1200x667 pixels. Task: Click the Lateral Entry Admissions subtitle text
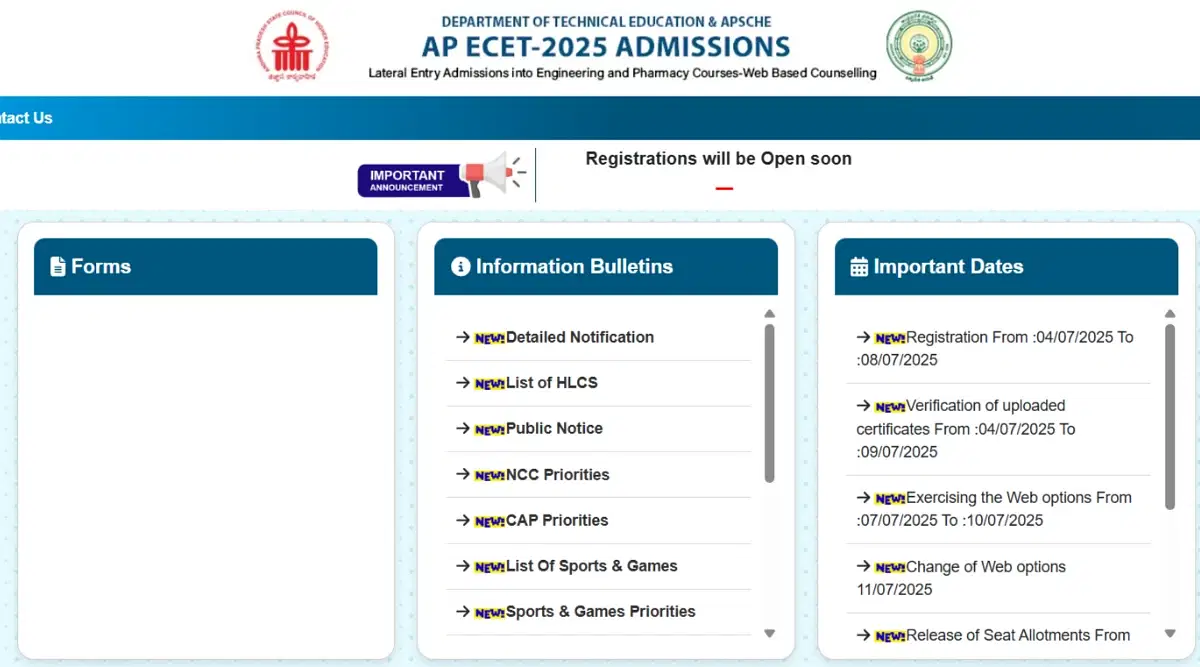pyautogui.click(x=622, y=72)
